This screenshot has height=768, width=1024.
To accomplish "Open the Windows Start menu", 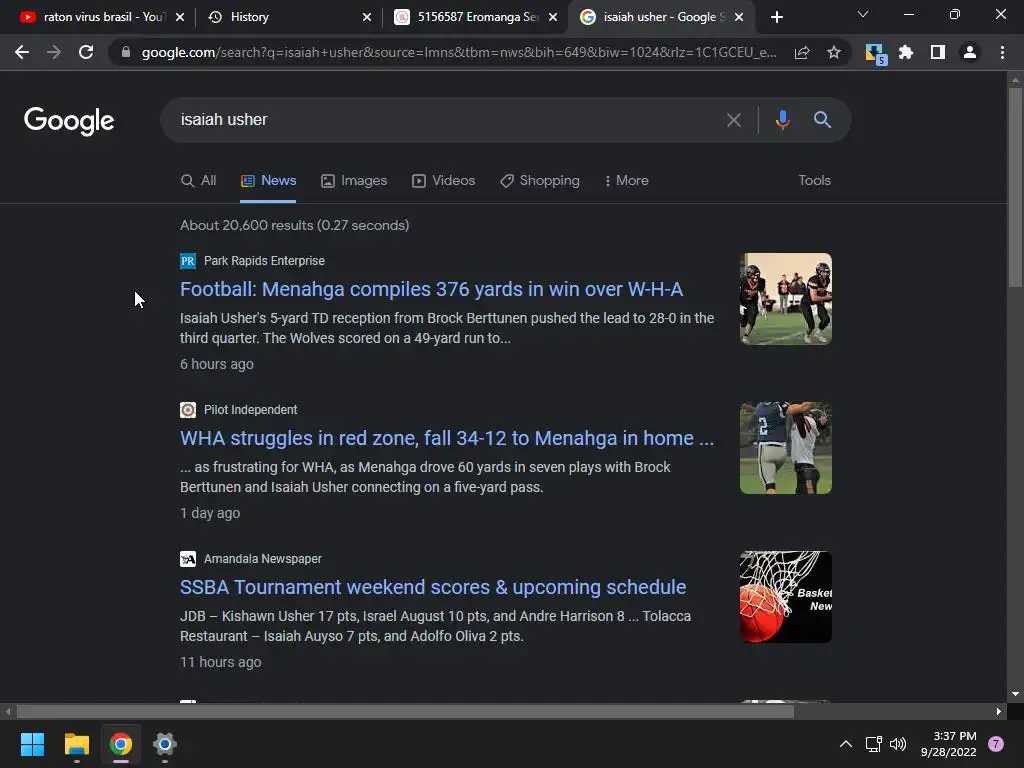I will click(32, 744).
